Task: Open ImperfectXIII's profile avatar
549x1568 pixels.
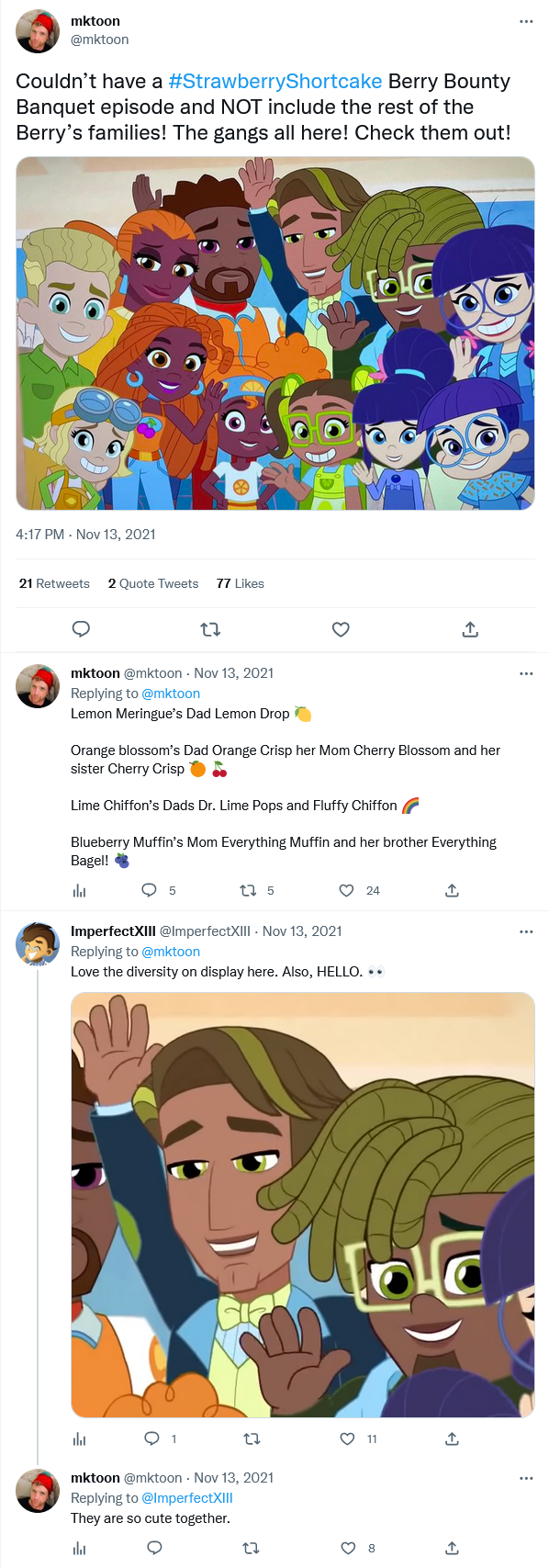Action: 38,944
